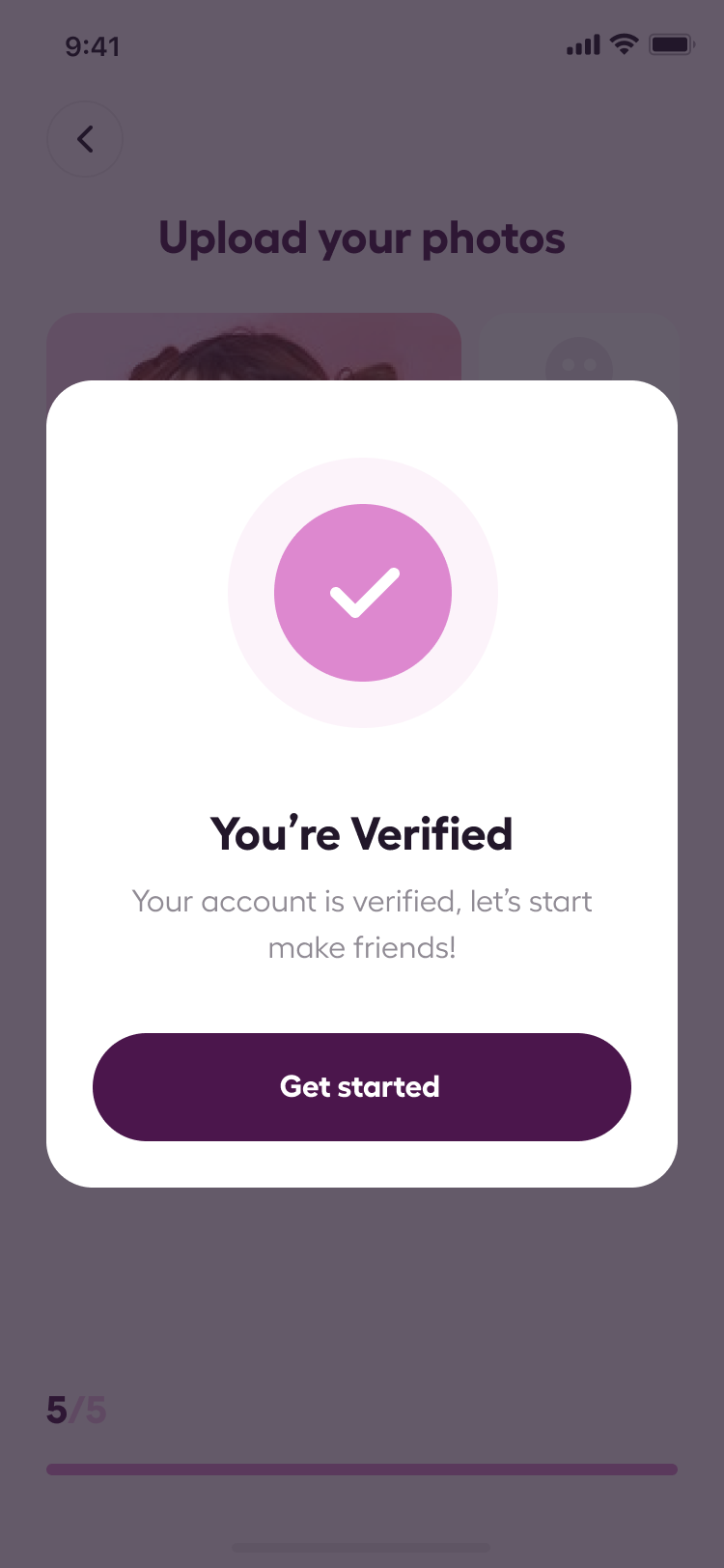Image resolution: width=724 pixels, height=1568 pixels.
Task: Click the onboarding progress bar
Action: [x=362, y=1470]
